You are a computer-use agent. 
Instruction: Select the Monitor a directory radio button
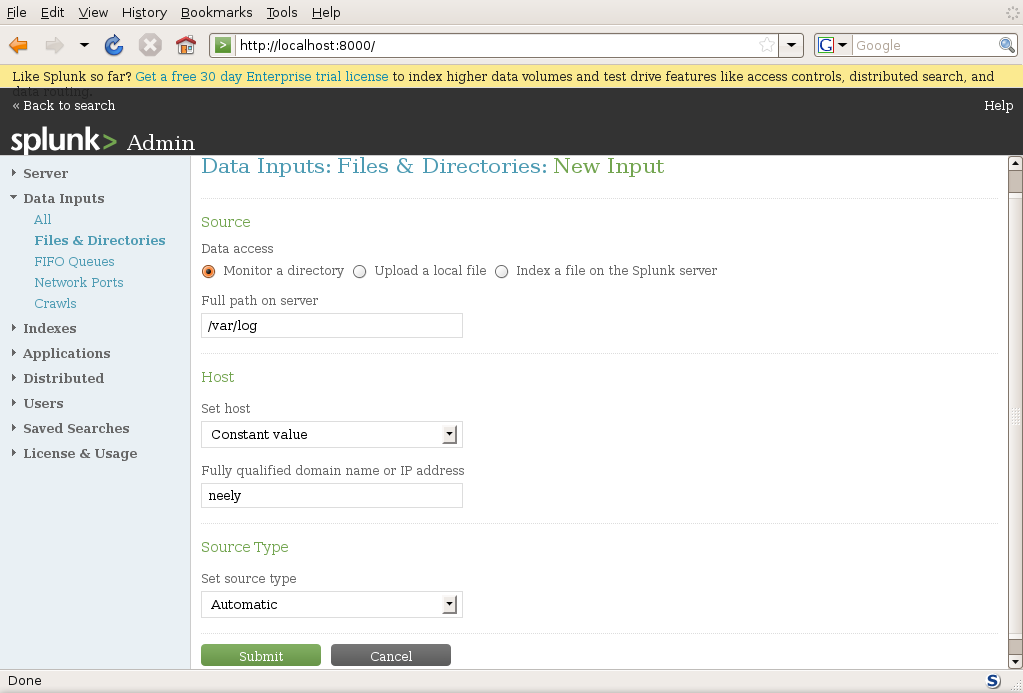[208, 271]
